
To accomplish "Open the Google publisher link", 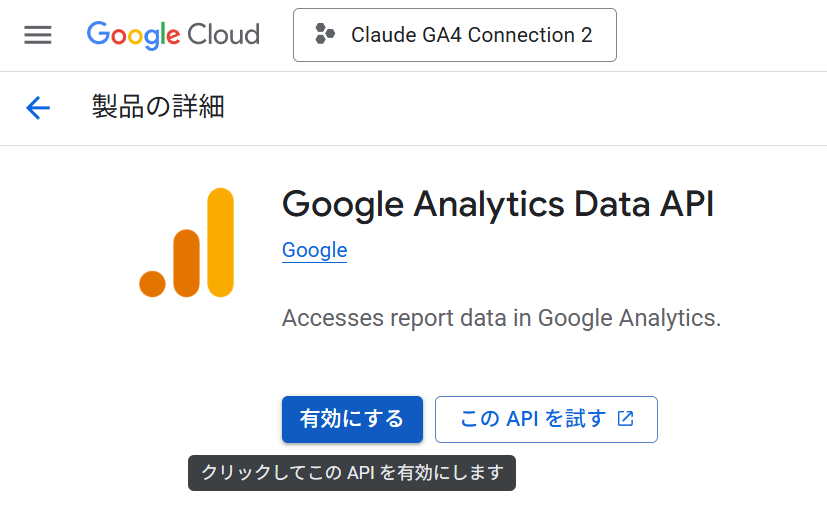I will pos(314,250).
